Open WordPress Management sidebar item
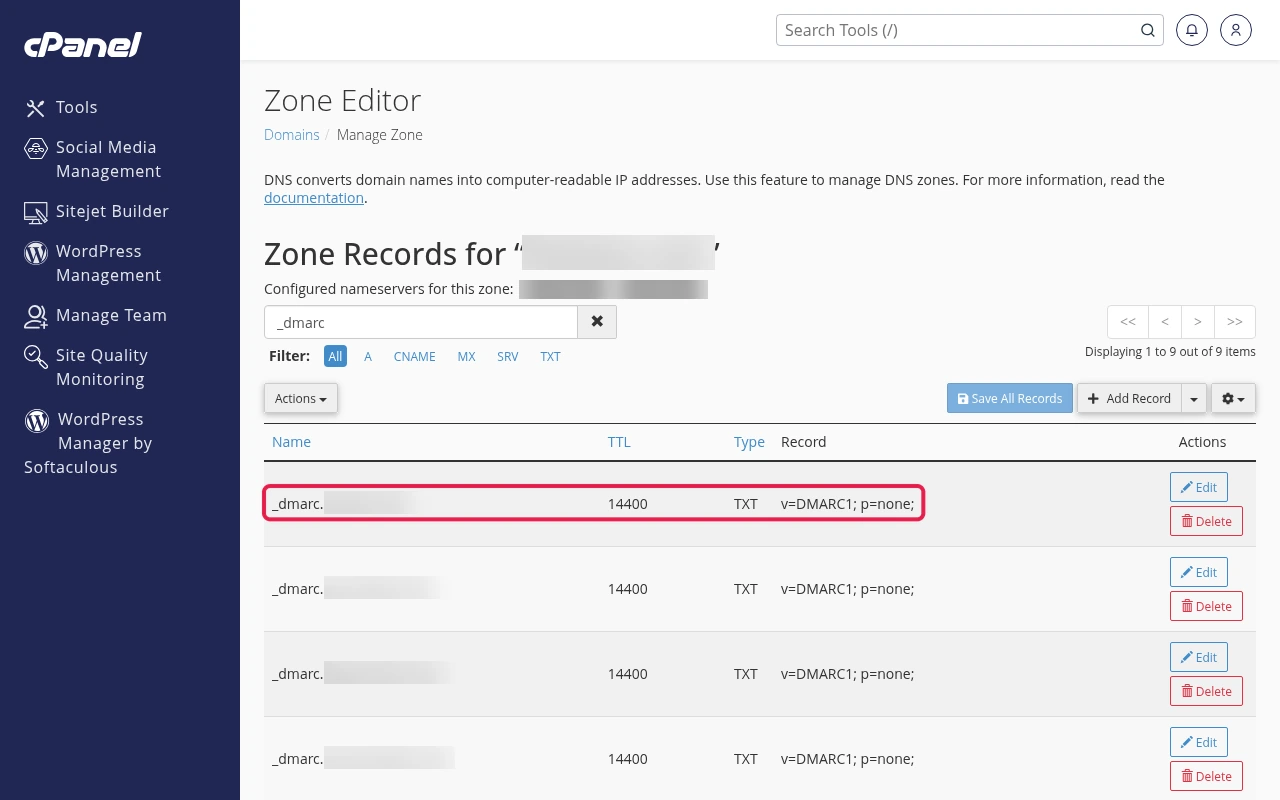The image size is (1280, 800). [92, 263]
